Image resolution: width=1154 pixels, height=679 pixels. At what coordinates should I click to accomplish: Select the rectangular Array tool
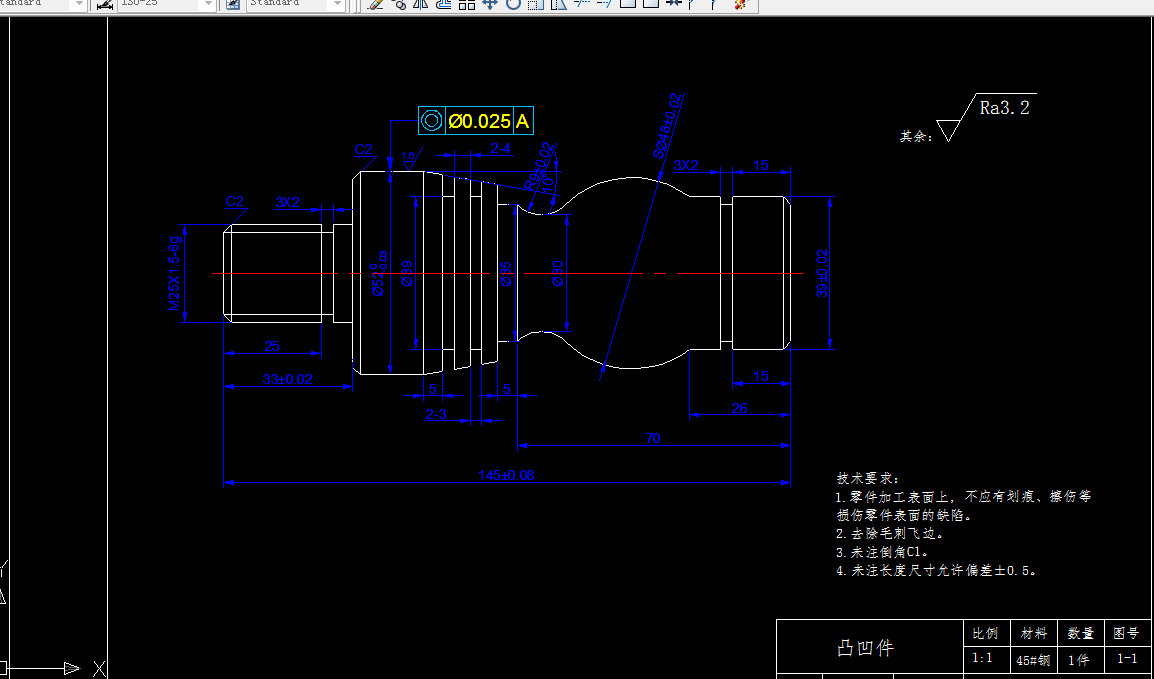pos(466,7)
